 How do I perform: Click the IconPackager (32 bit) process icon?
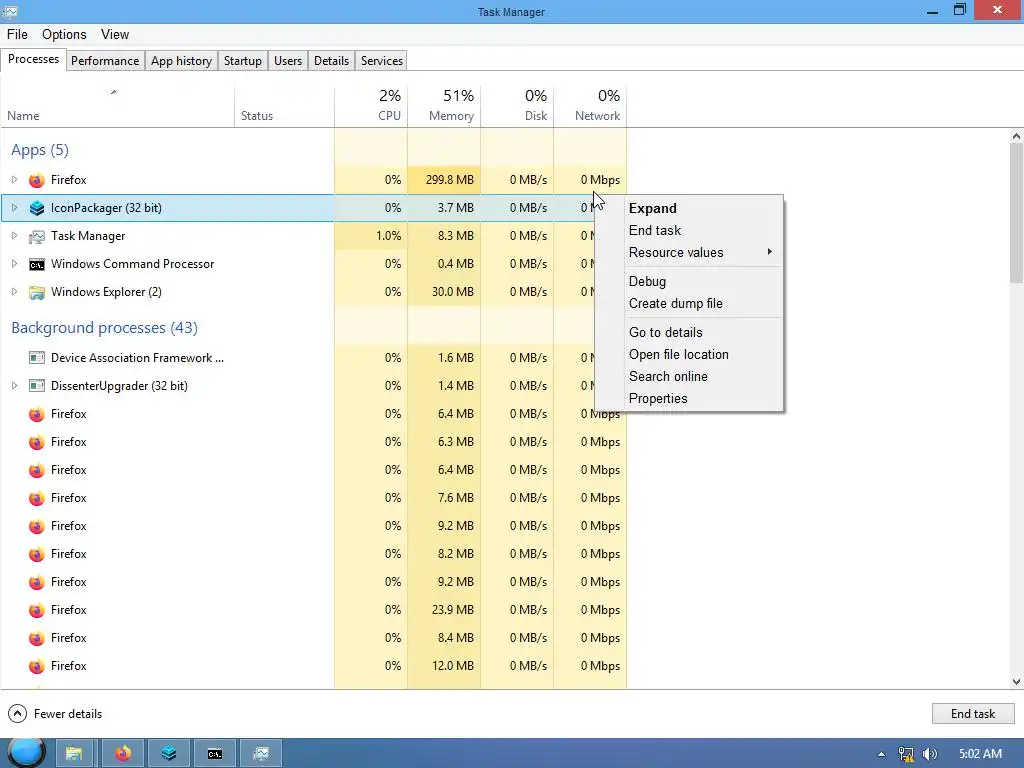pos(37,208)
